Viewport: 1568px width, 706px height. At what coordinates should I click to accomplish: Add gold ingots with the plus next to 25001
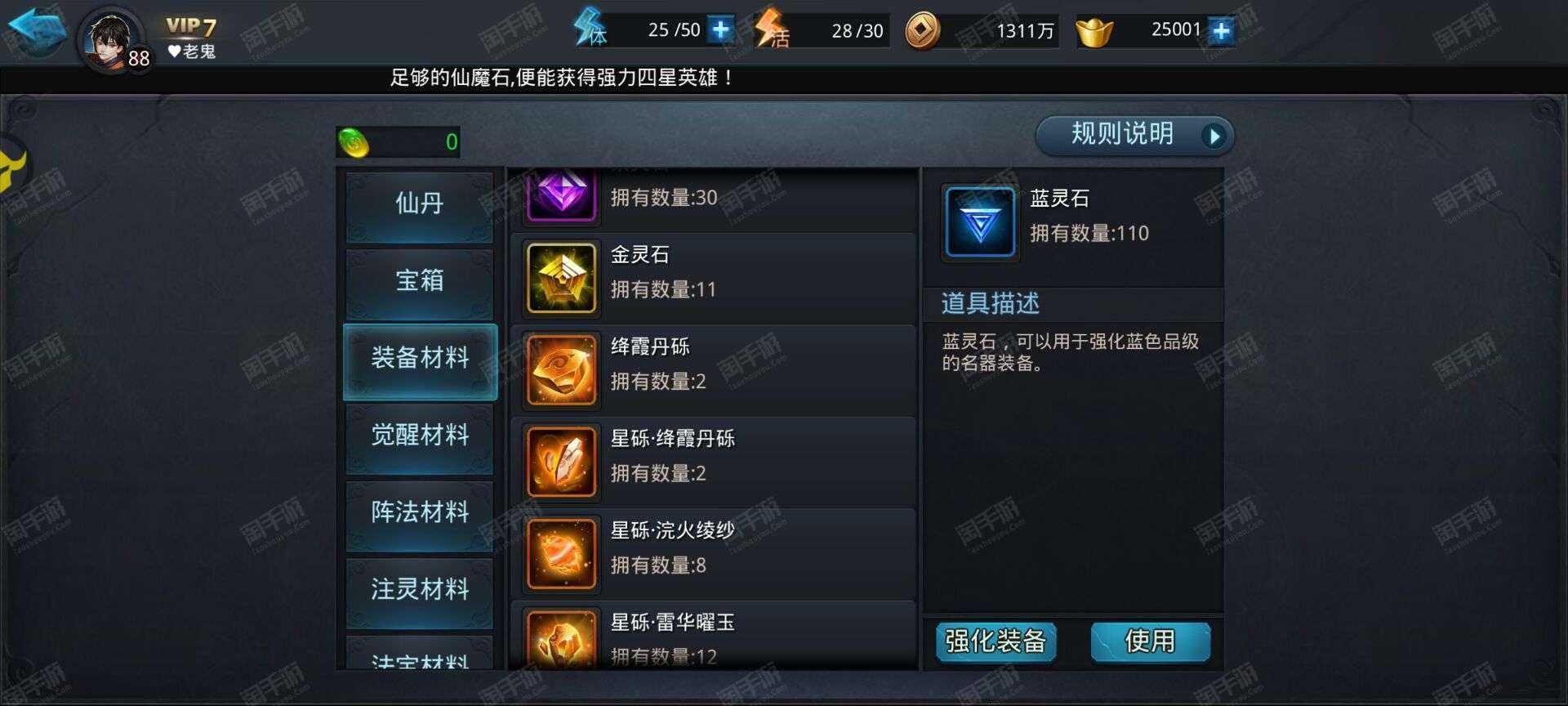click(x=1221, y=31)
